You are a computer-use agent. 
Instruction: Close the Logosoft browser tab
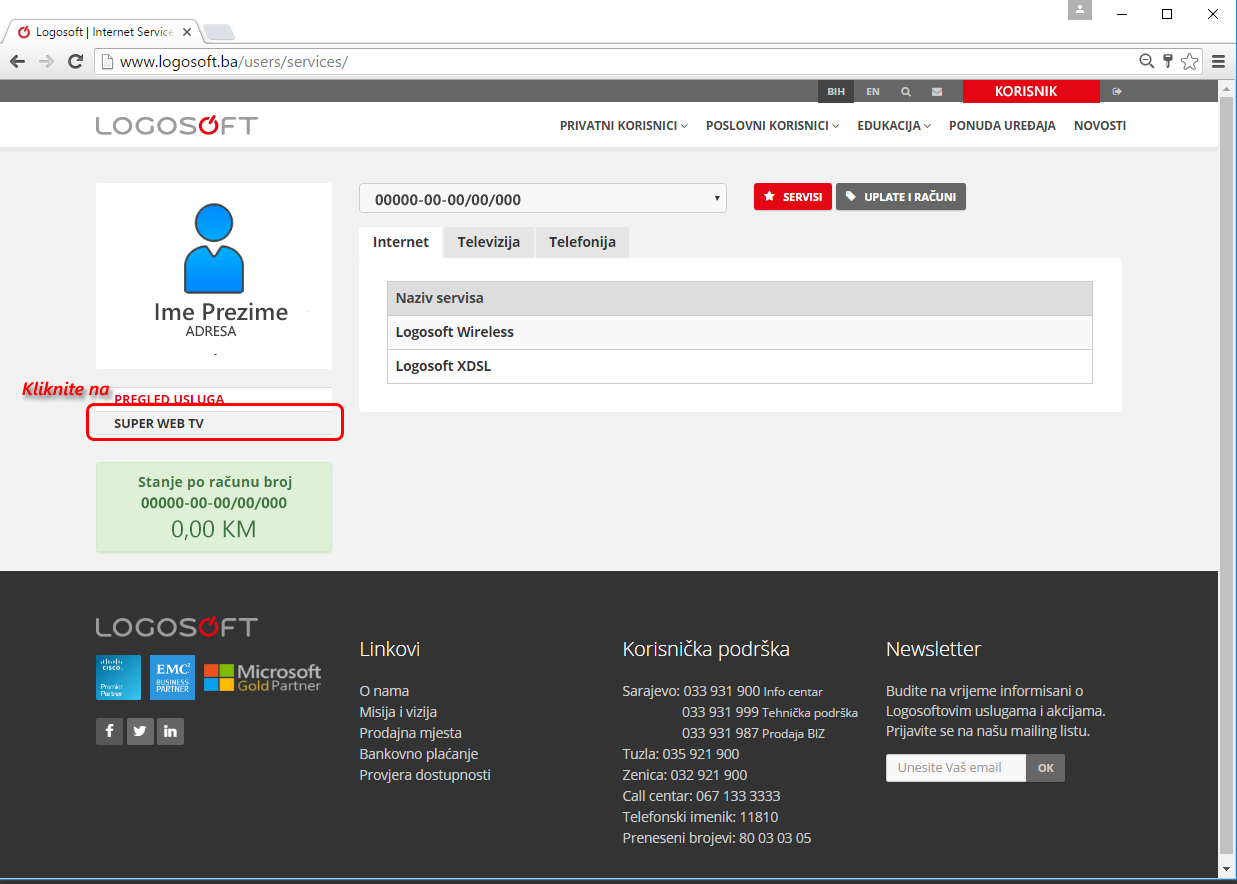pos(187,32)
